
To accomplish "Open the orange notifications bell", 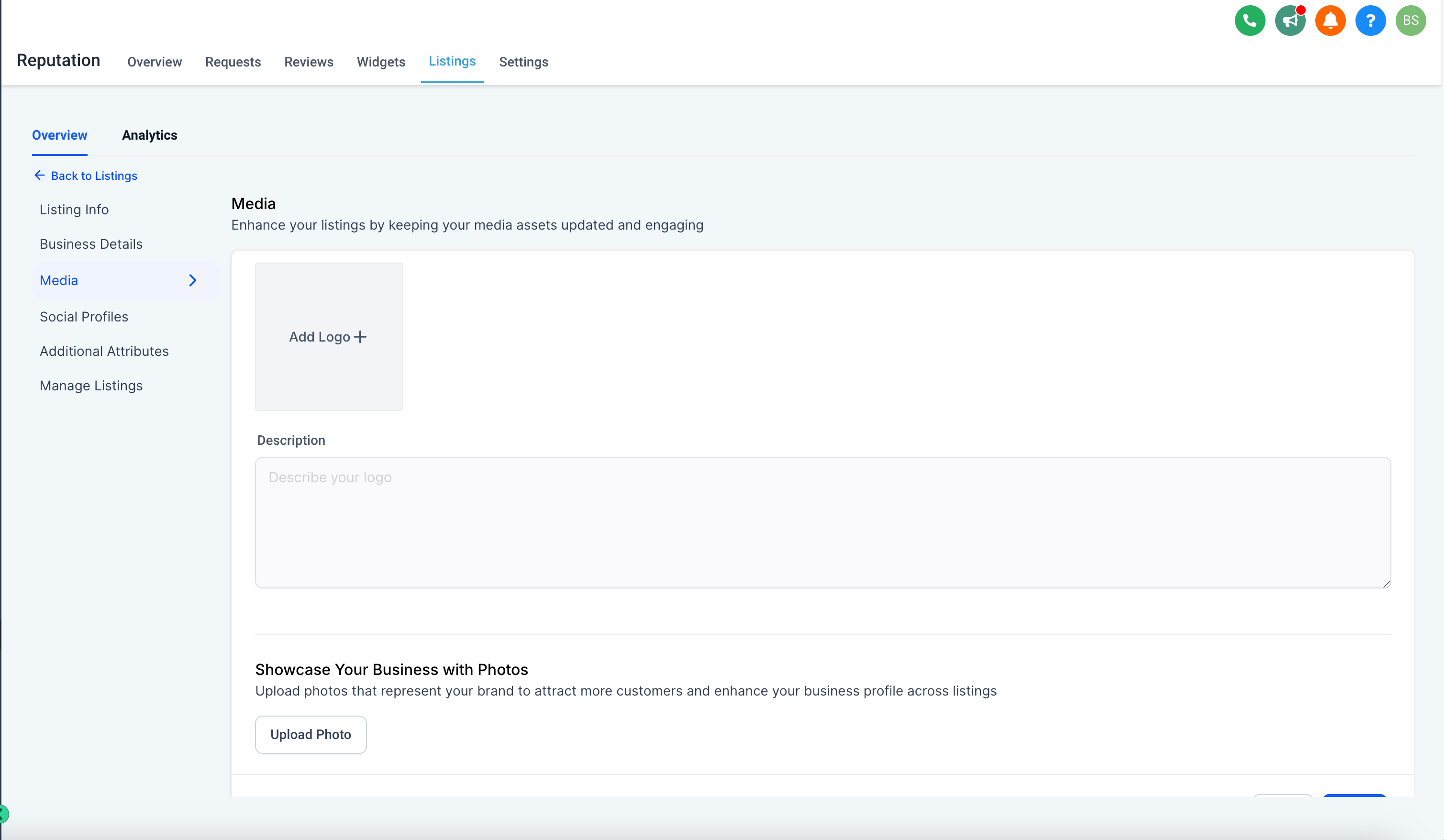I will (1330, 21).
